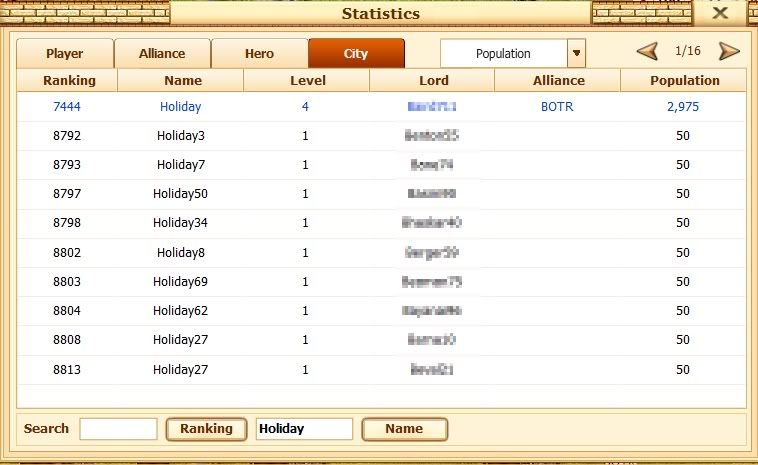Open the Hero tab
This screenshot has width=758, height=465.
tap(259, 54)
